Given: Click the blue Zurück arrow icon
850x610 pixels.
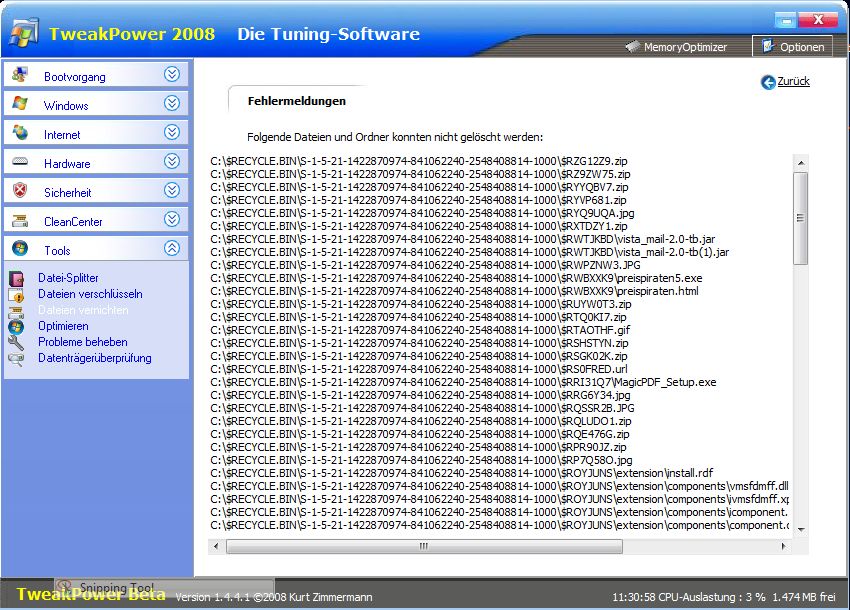Looking at the screenshot, I should point(768,82).
